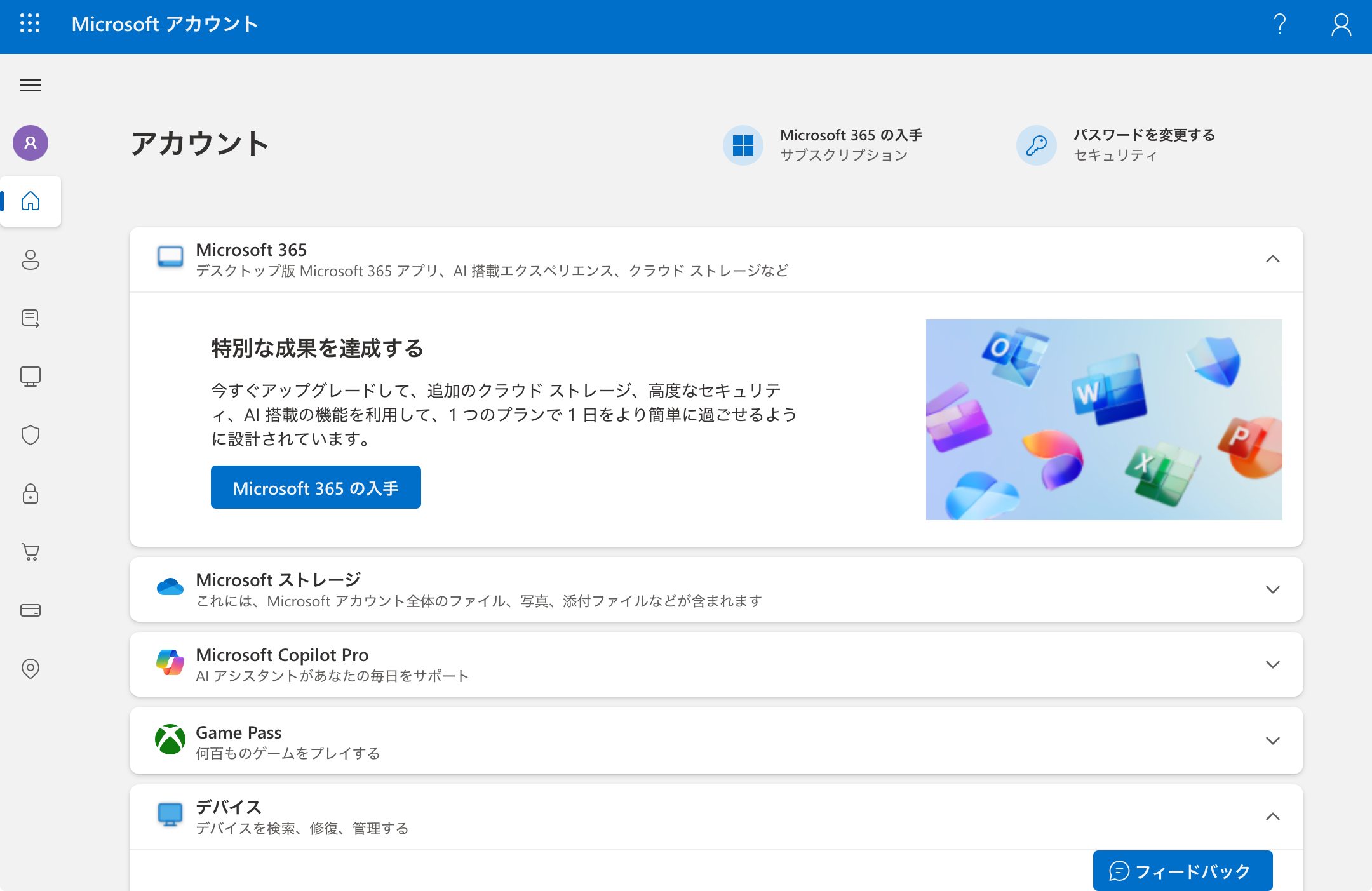Click the blue Microsoft 365 の入手 button
The height and width of the screenshot is (891, 1372).
[x=316, y=487]
